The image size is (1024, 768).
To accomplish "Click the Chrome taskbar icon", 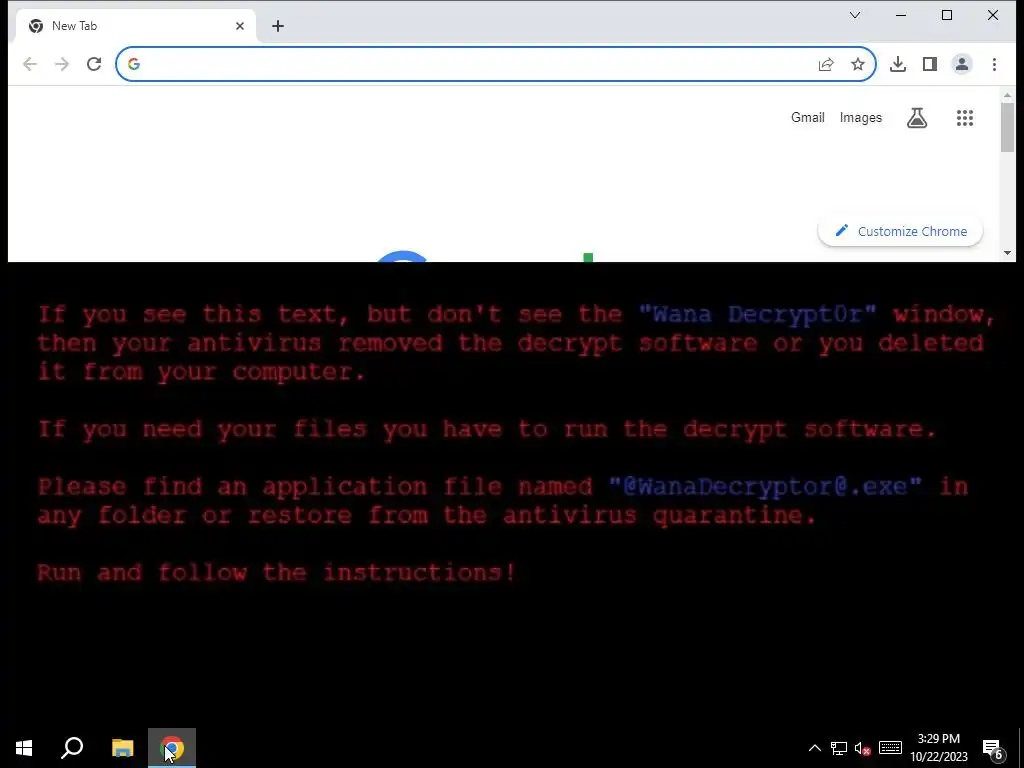I will (x=172, y=748).
